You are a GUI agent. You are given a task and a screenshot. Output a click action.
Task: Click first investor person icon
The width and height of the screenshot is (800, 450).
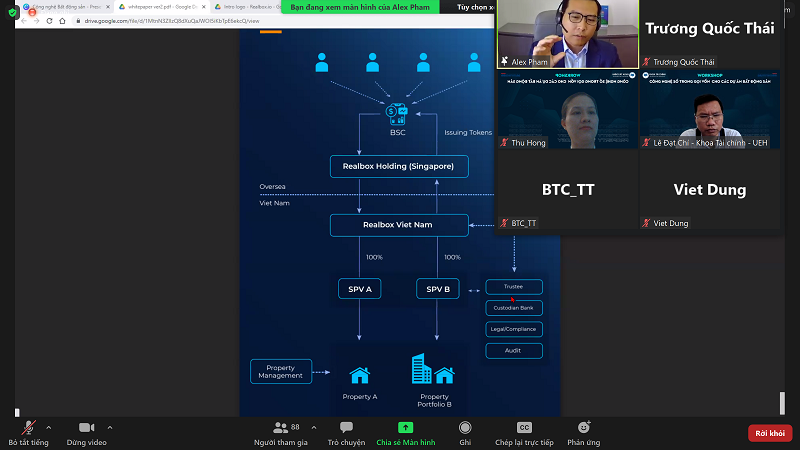click(x=322, y=62)
